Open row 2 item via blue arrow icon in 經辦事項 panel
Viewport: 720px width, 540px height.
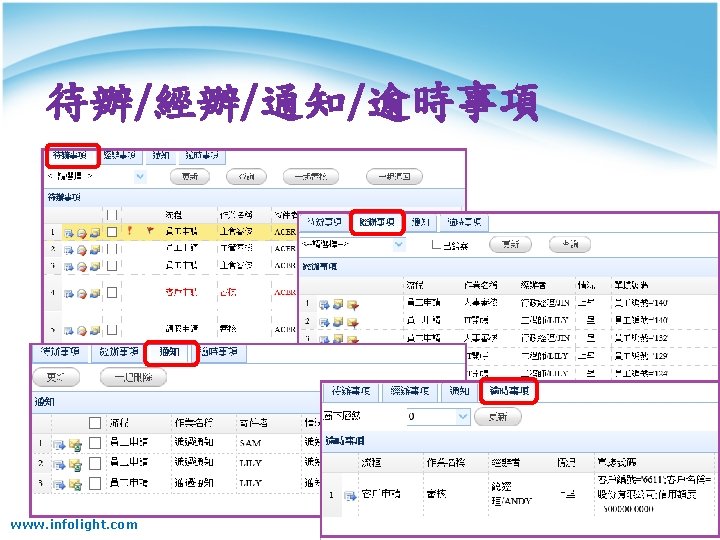324,322
